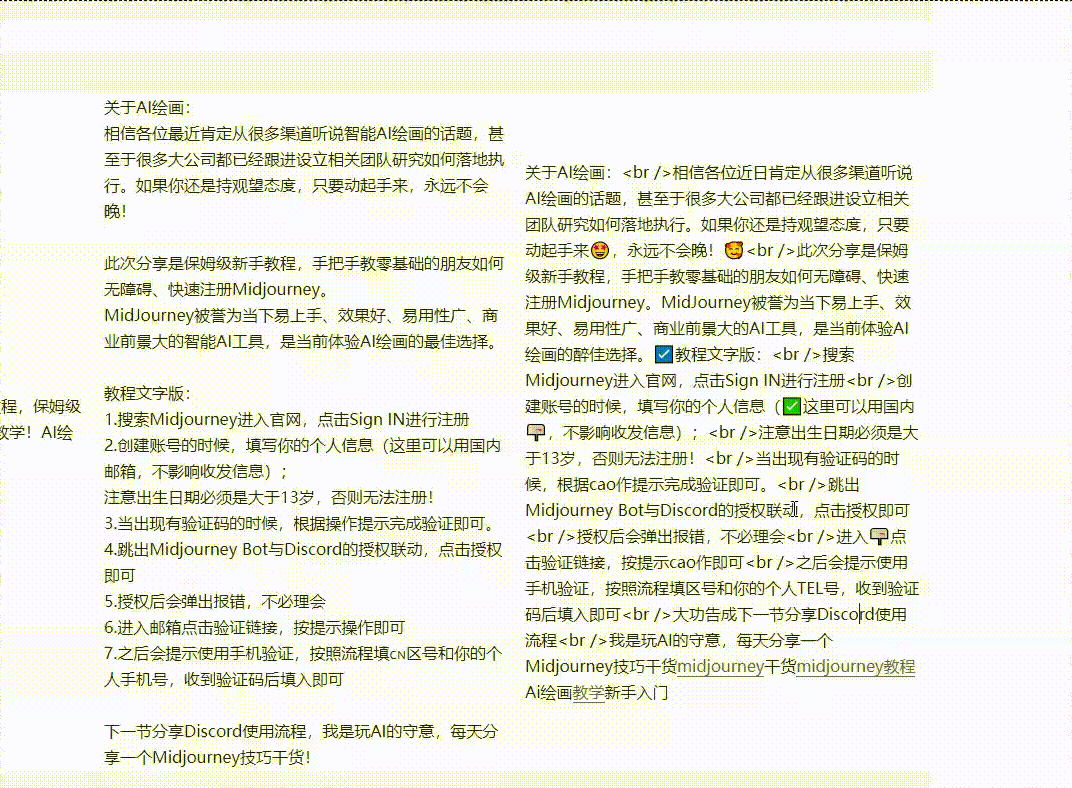Open the underlined midjourney干货 link
This screenshot has height=788, width=1072.
pyautogui.click(x=718, y=667)
